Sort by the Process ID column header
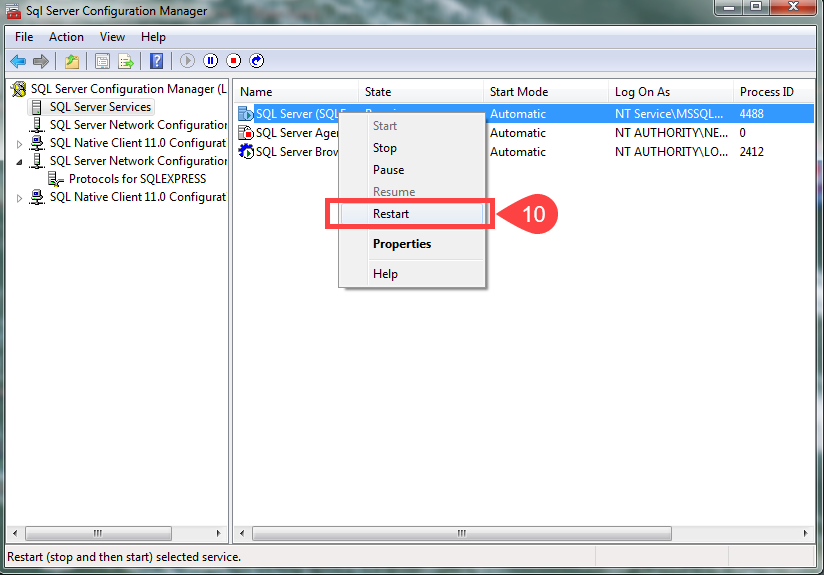This screenshot has width=824, height=575. (774, 91)
